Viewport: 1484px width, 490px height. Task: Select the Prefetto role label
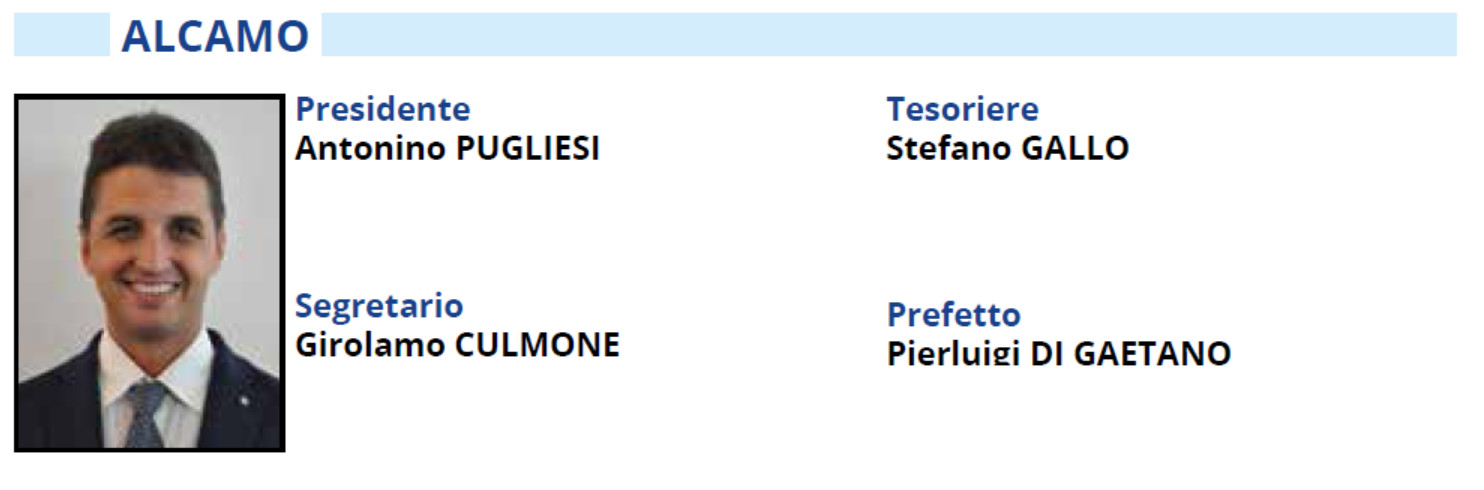click(x=954, y=314)
